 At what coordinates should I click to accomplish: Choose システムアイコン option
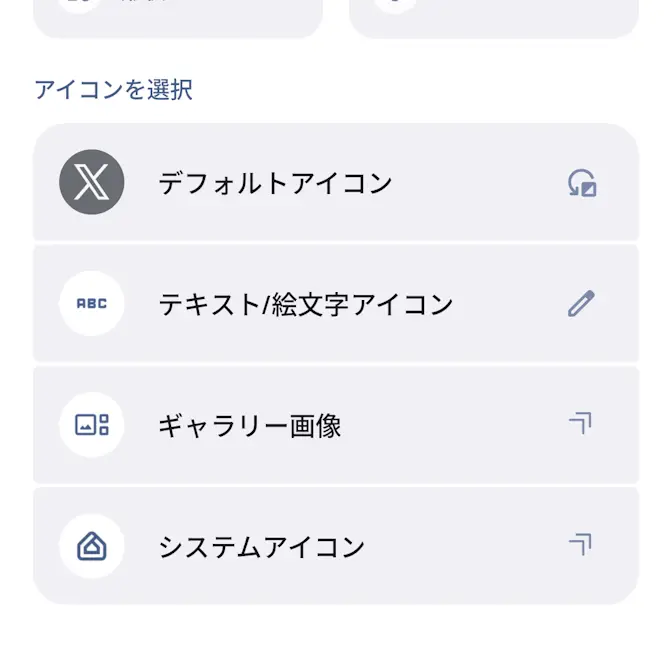(x=261, y=547)
